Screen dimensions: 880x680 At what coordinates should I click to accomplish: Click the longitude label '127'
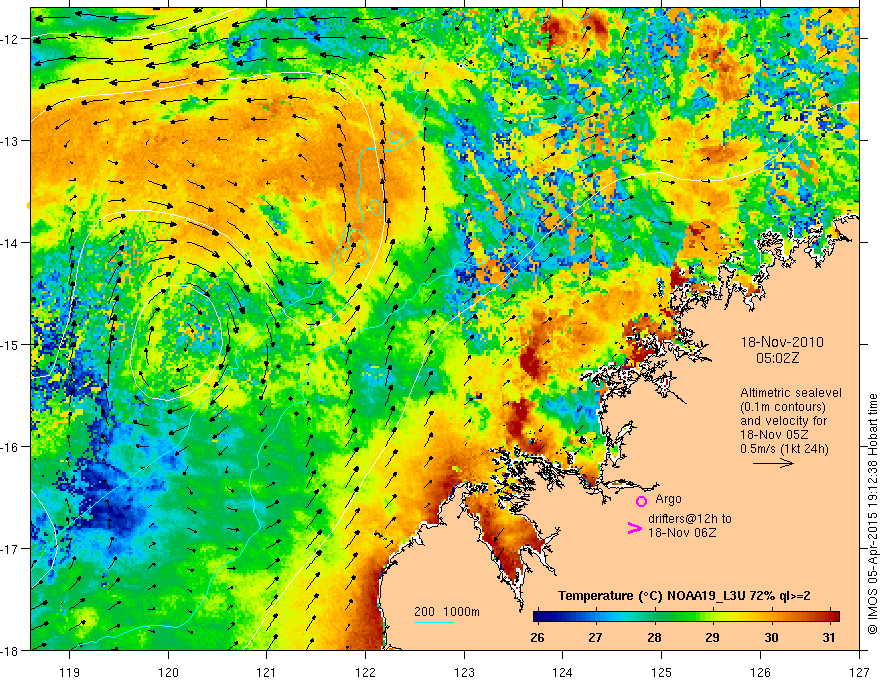coord(859,672)
